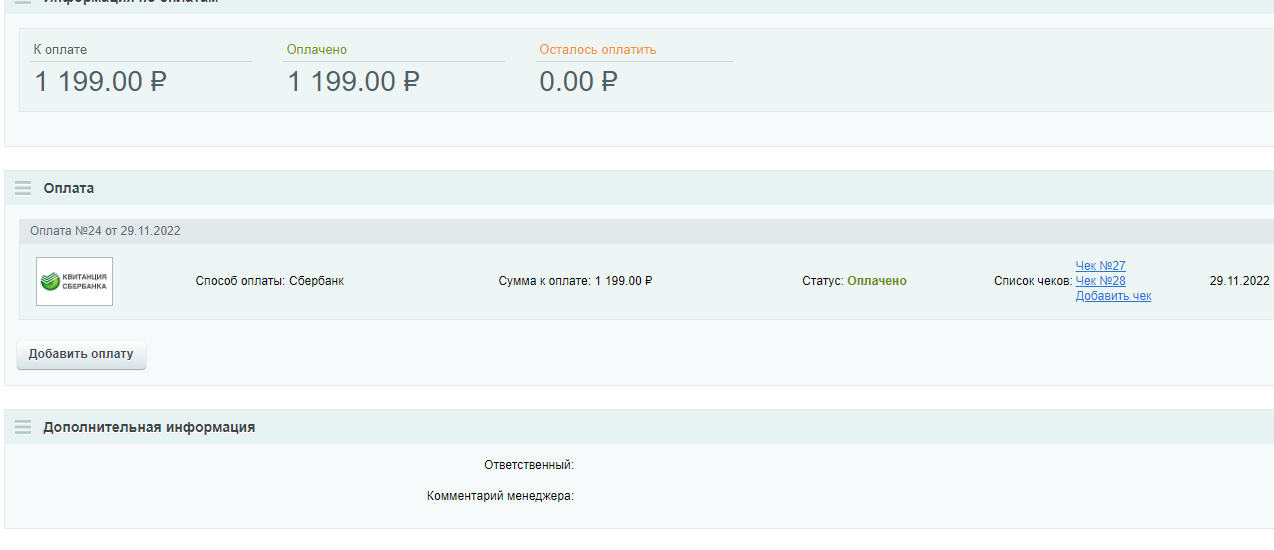This screenshot has width=1274, height=550.
Task: Click the Оплачено status value
Action: point(877,281)
